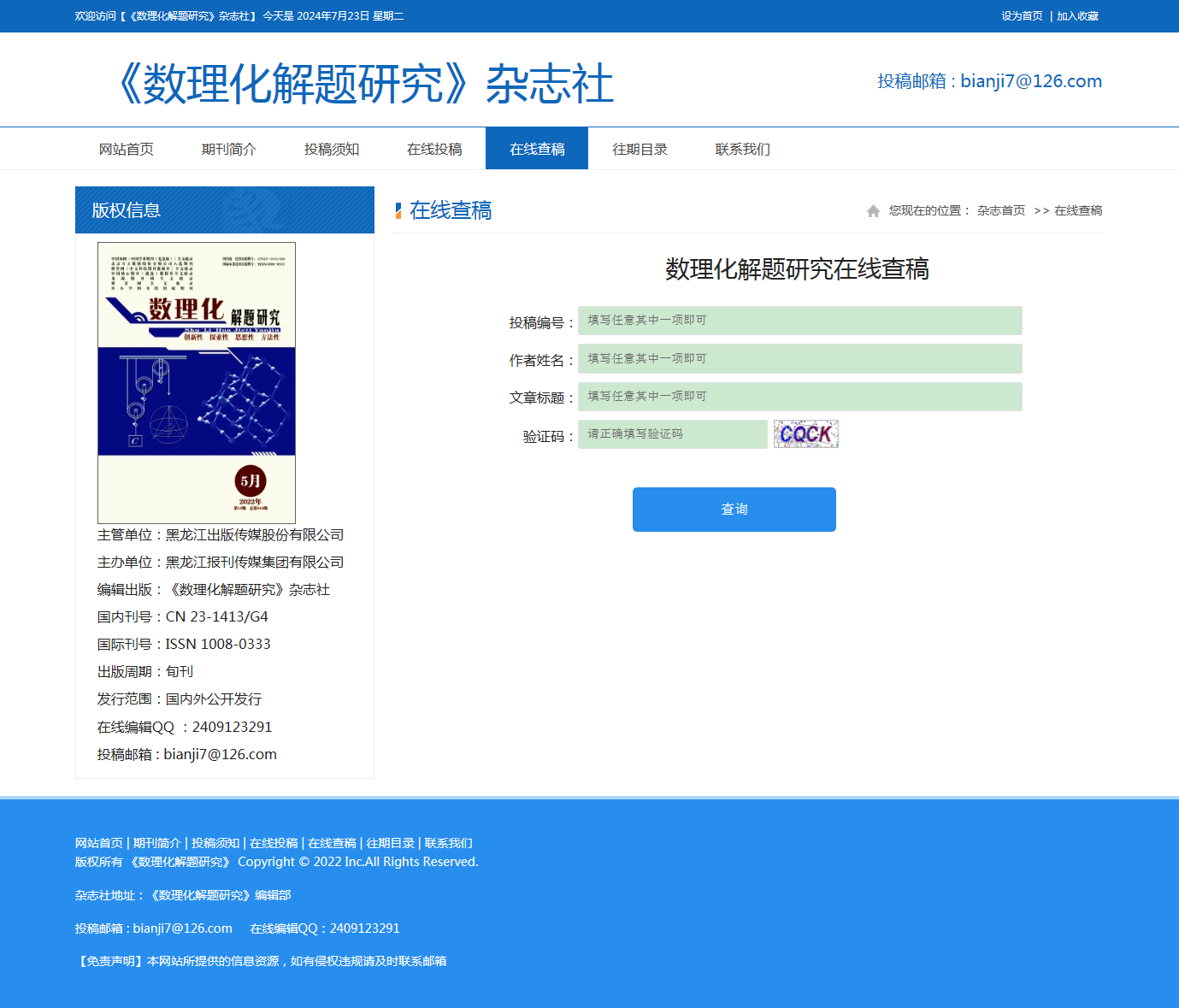Click 设为首页 link at top right

tap(1022, 16)
